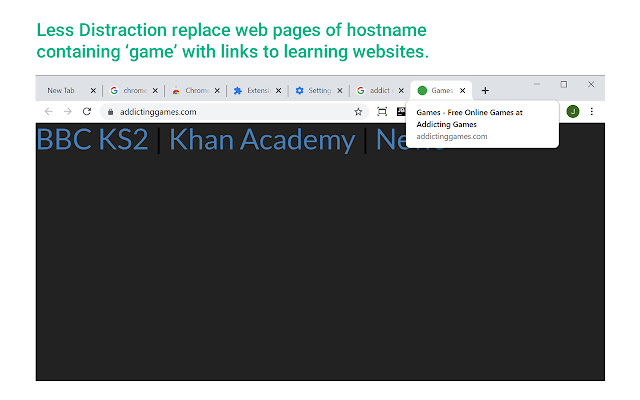Close the Chrome window
The image size is (640, 400).
591,84
